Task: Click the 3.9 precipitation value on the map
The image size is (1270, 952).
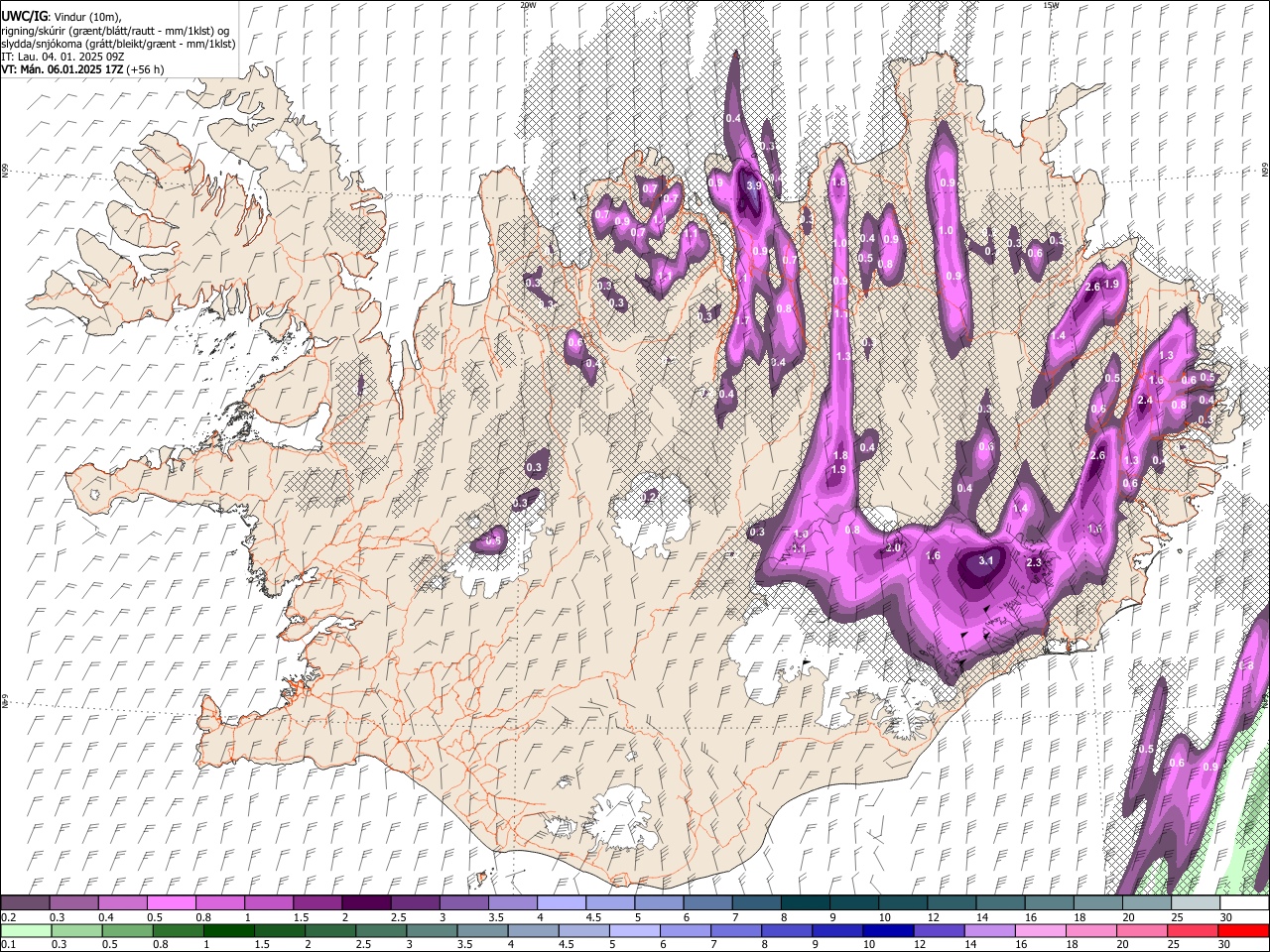Action: 753,185
